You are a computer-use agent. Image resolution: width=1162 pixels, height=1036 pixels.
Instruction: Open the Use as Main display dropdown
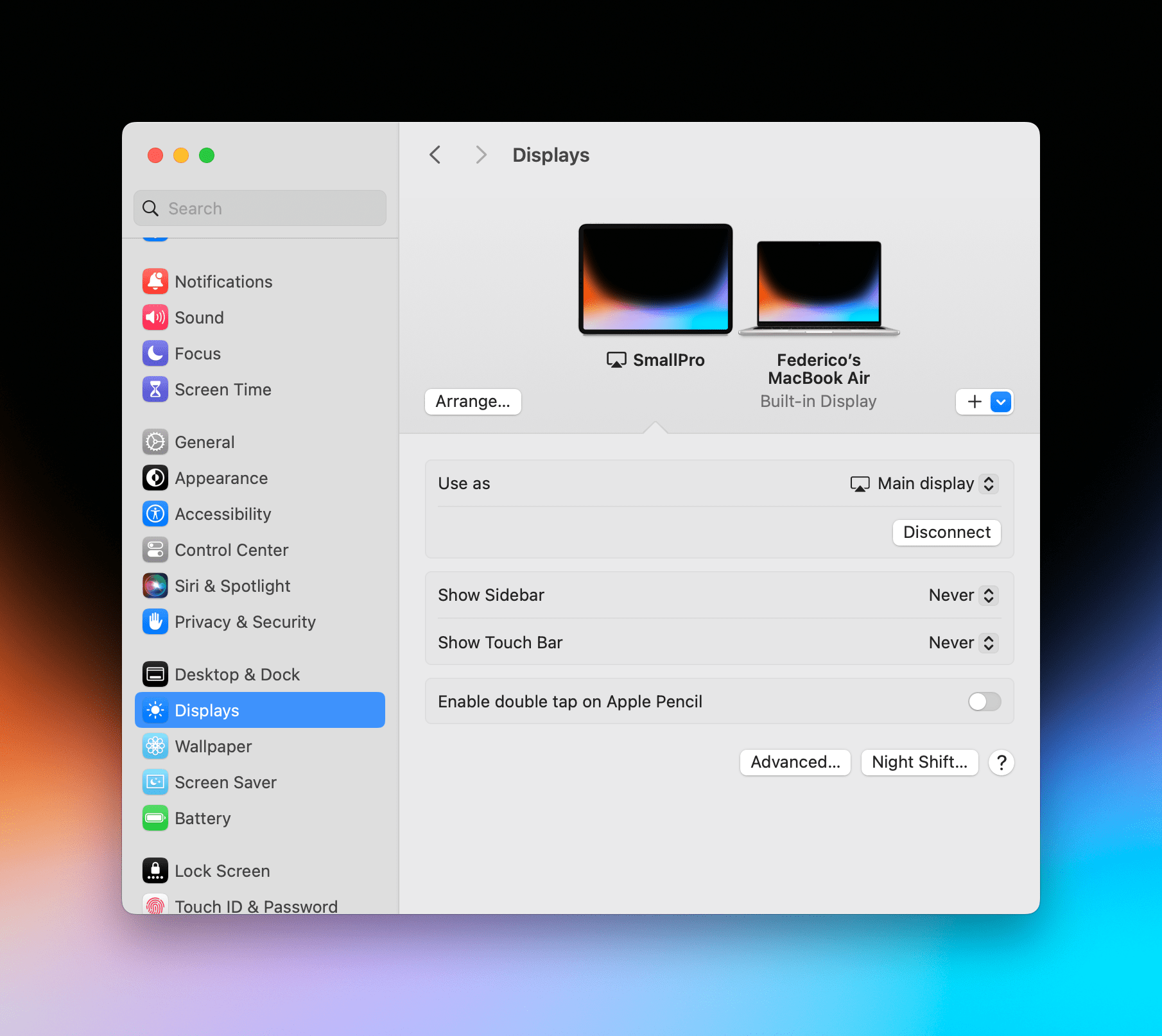point(923,483)
